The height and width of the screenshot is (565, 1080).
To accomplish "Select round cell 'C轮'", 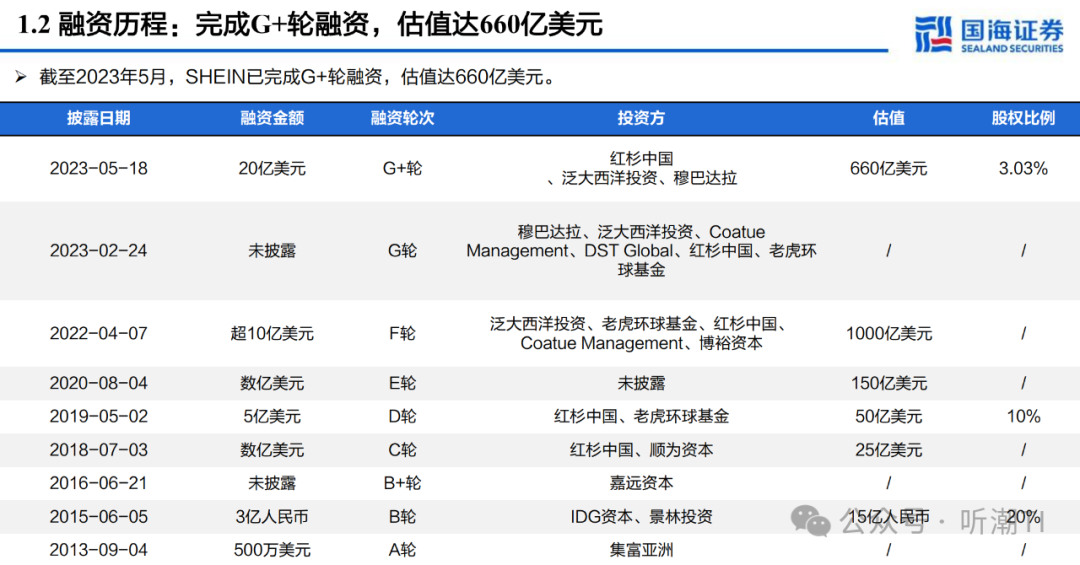I will (x=402, y=450).
